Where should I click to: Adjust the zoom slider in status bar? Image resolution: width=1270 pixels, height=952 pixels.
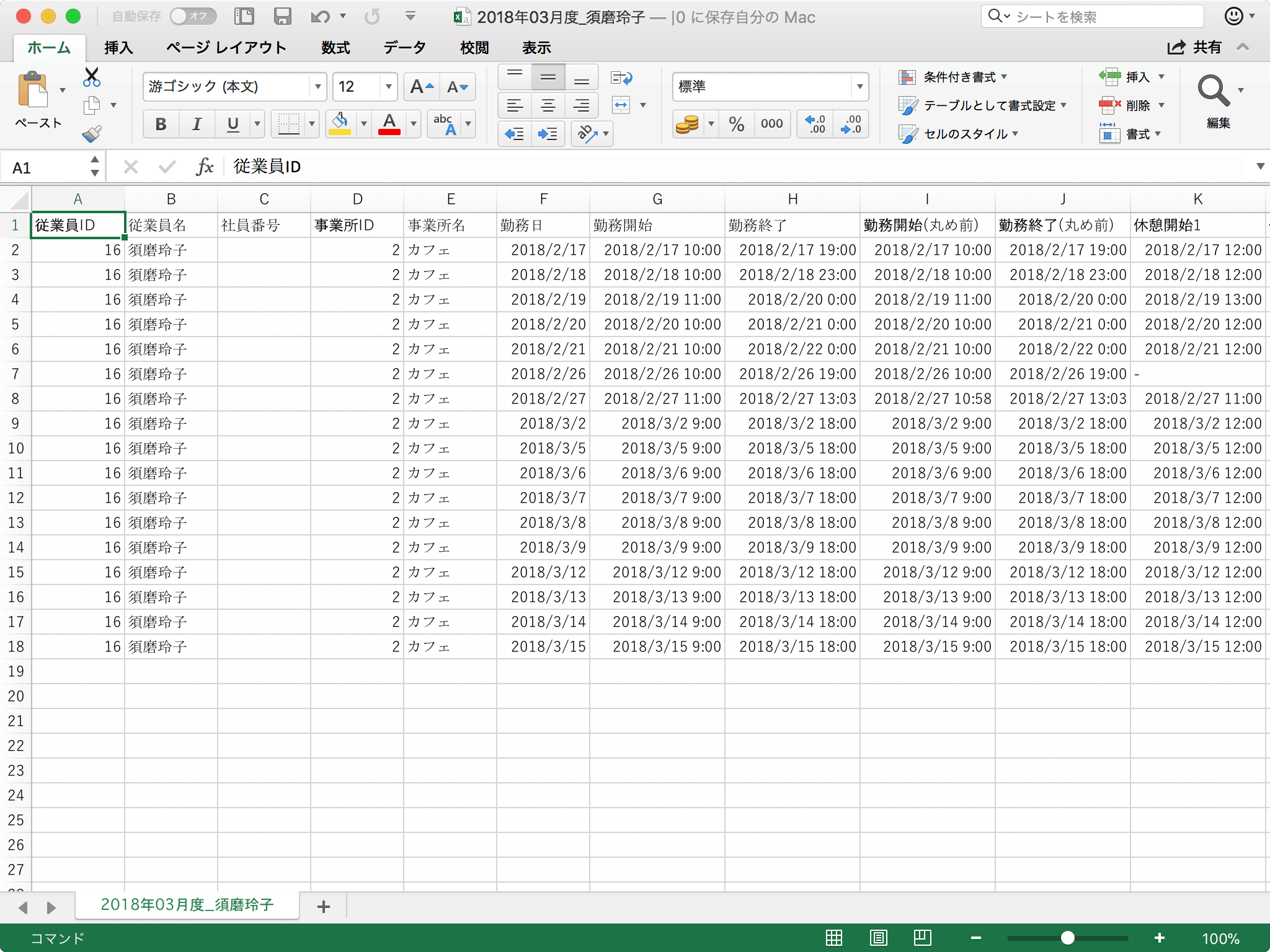pyautogui.click(x=1068, y=938)
